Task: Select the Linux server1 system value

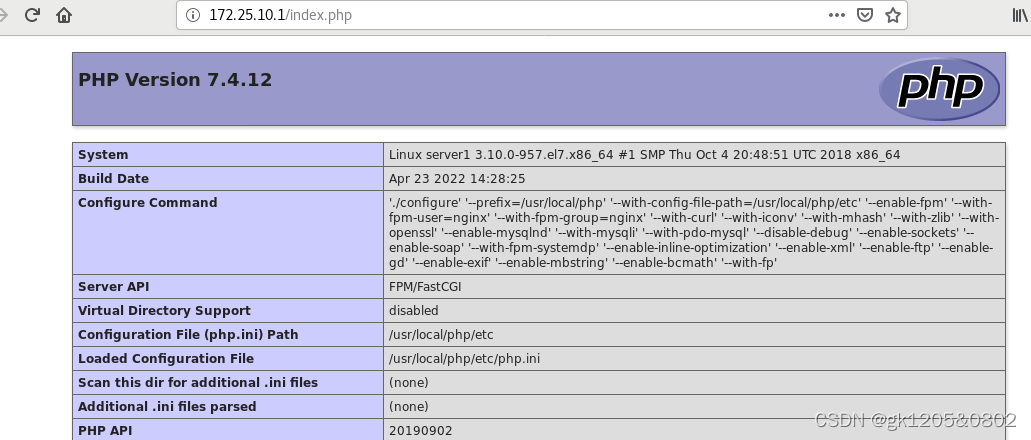Action: click(644, 155)
